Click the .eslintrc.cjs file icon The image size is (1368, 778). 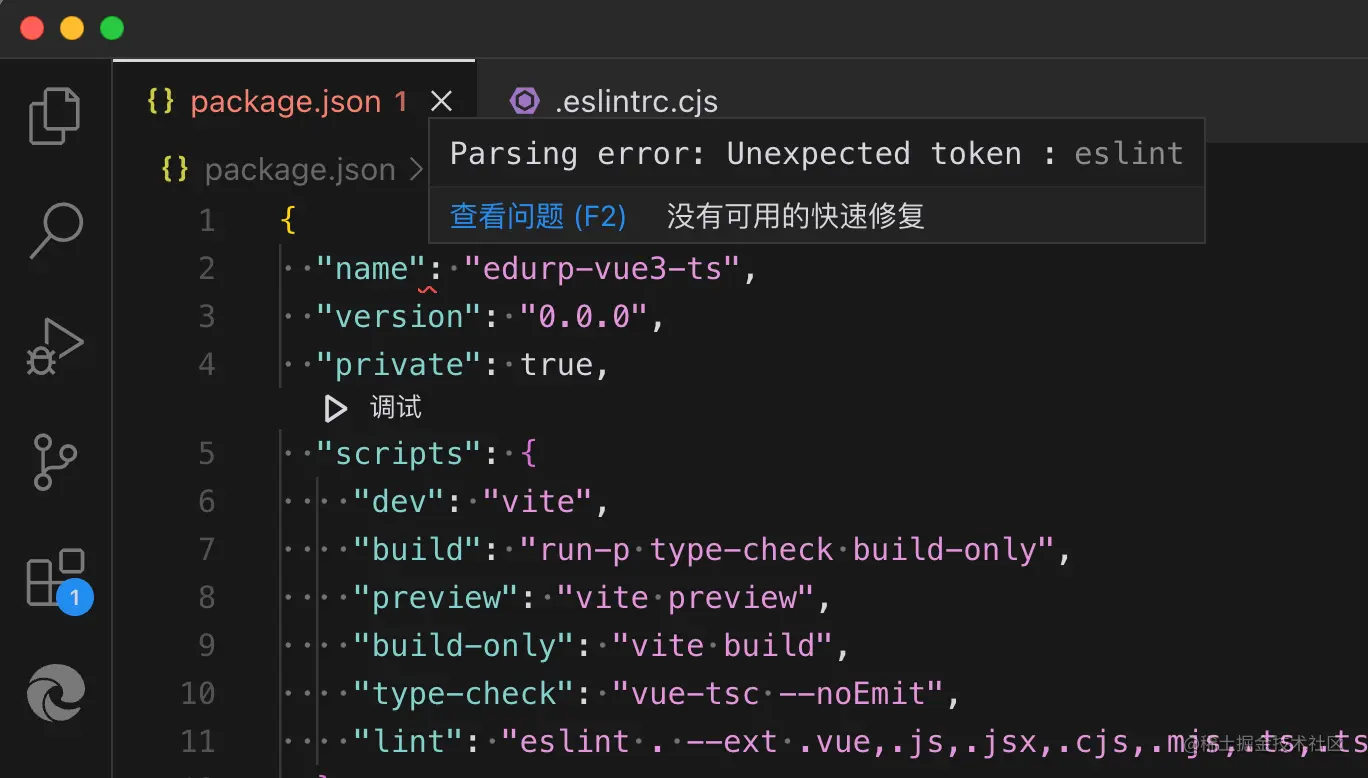[x=525, y=101]
